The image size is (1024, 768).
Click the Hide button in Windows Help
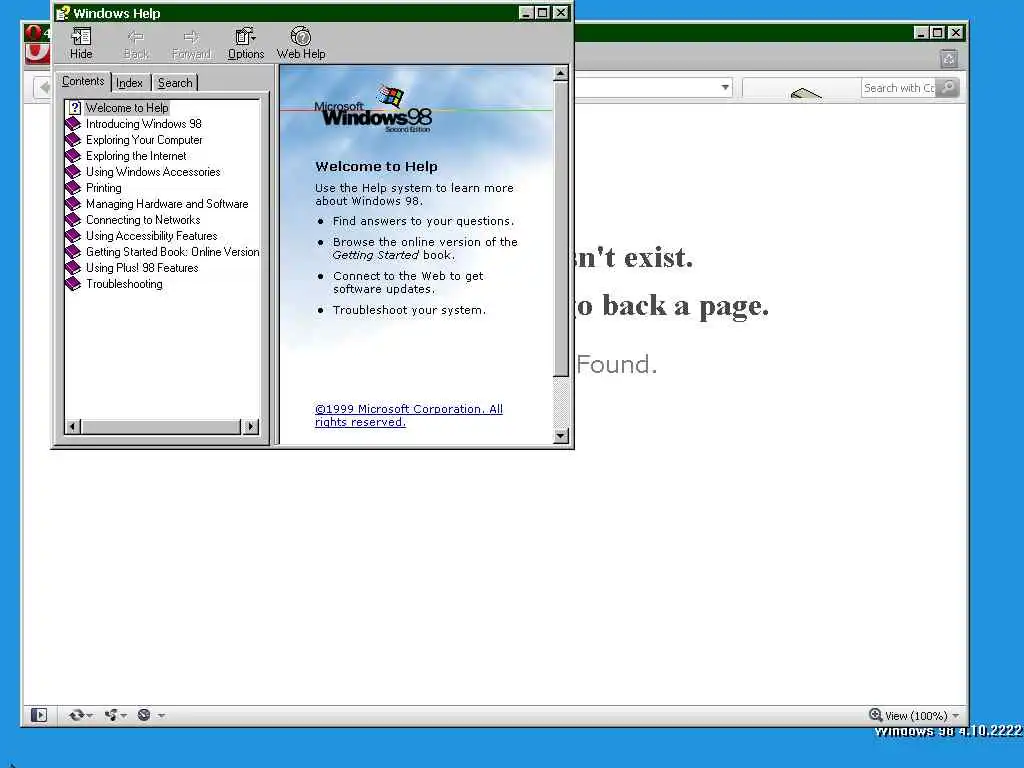[x=81, y=44]
